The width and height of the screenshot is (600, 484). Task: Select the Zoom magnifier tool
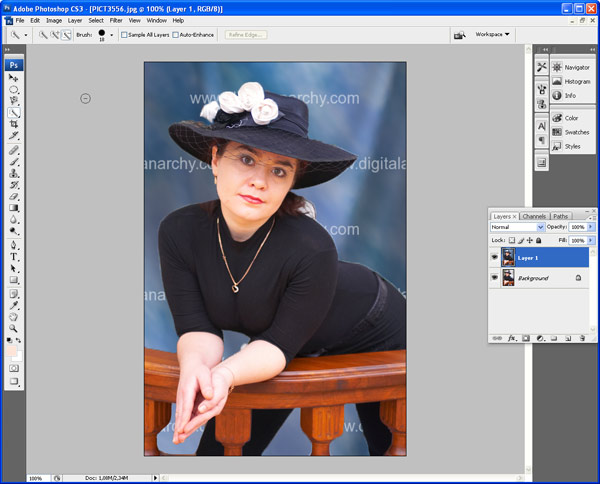14,328
